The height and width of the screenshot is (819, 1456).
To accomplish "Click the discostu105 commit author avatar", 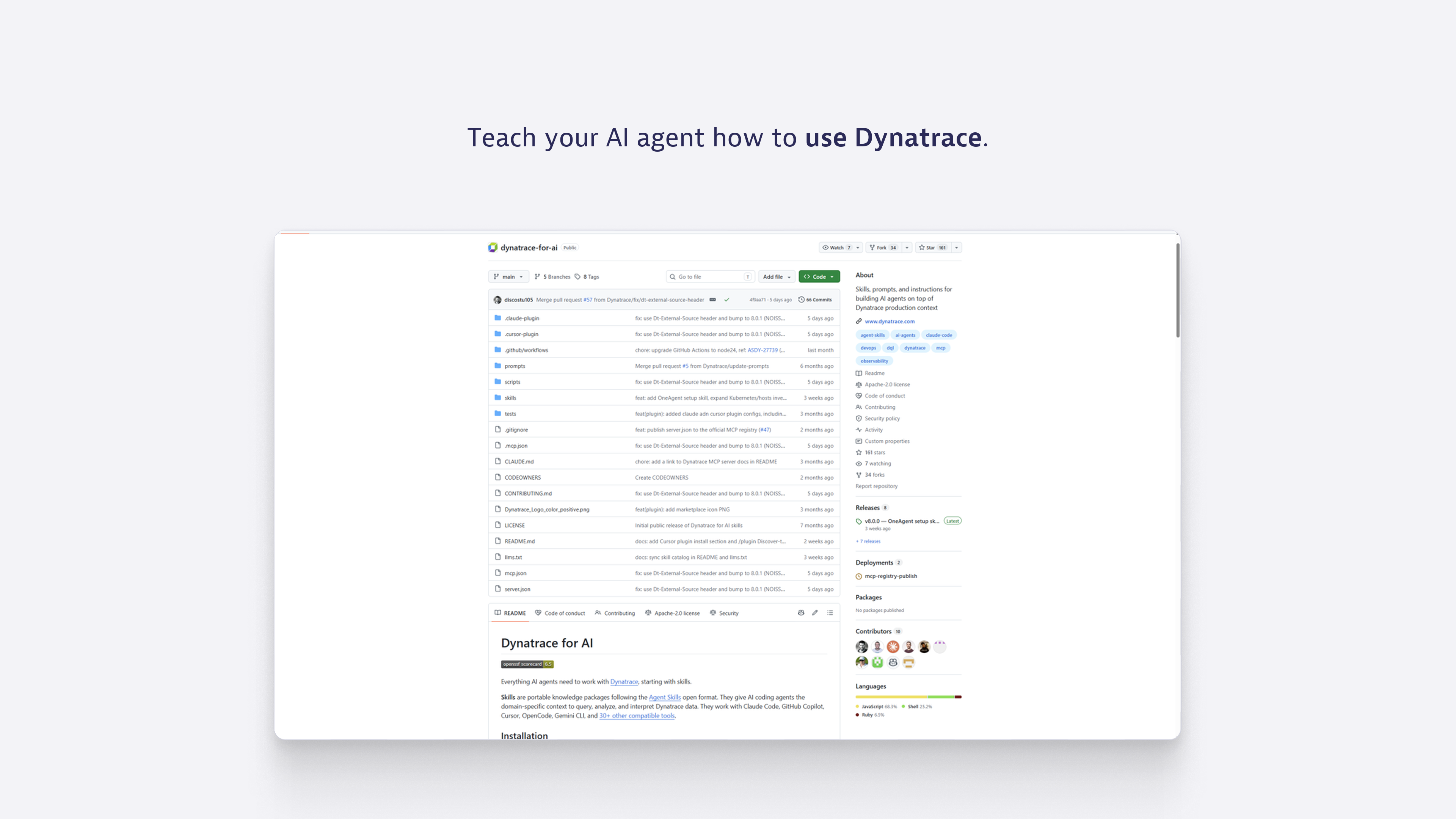I will tap(497, 300).
